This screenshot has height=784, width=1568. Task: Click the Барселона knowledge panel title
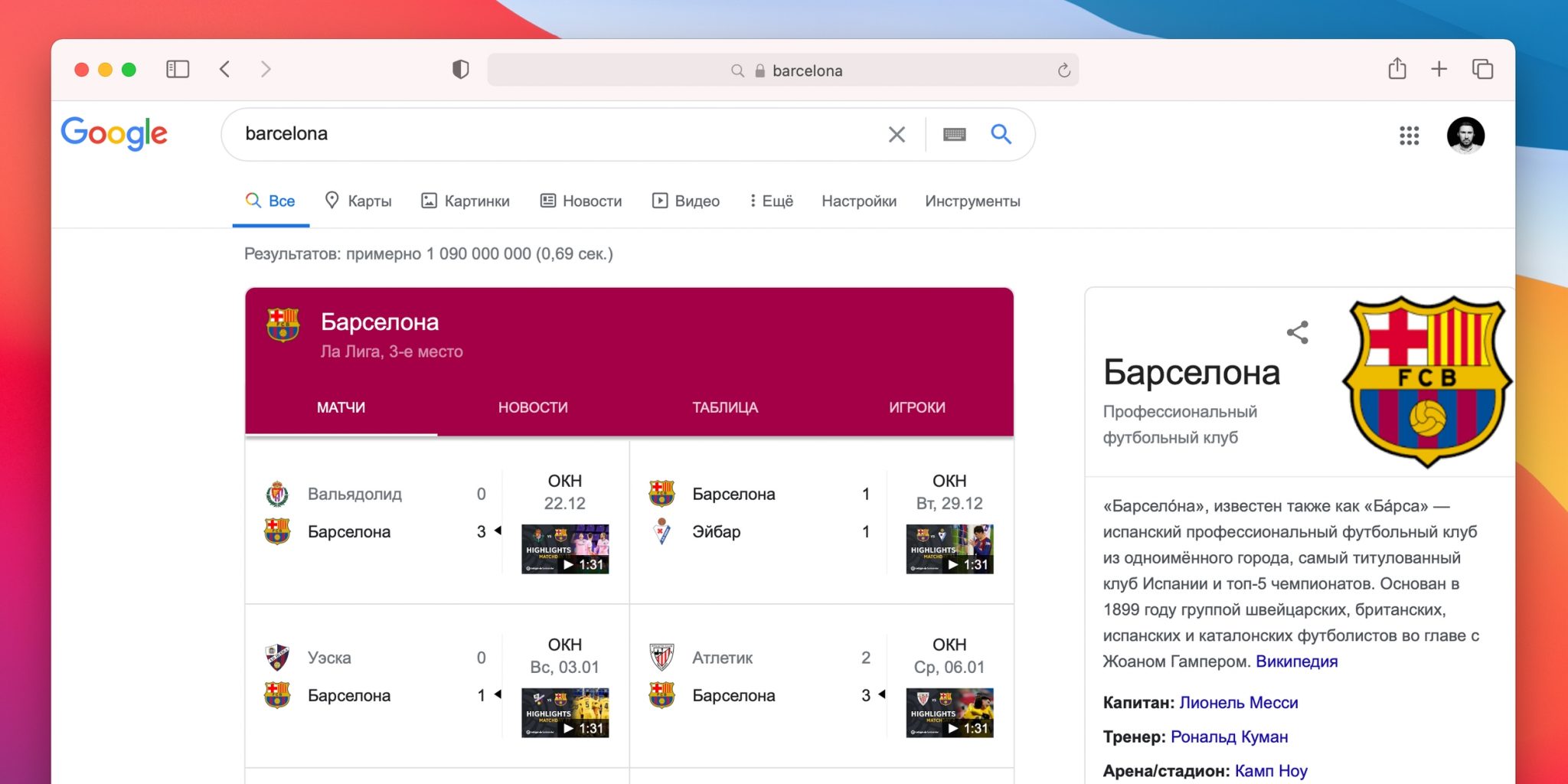(x=1191, y=373)
